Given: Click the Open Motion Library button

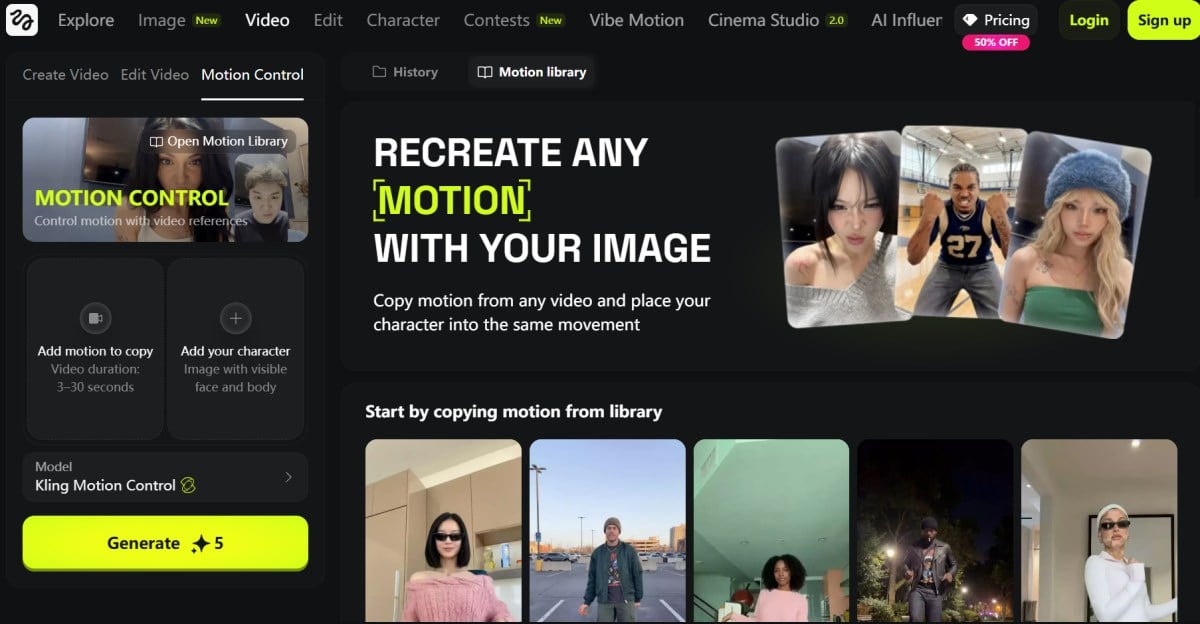Looking at the screenshot, I should (x=219, y=141).
